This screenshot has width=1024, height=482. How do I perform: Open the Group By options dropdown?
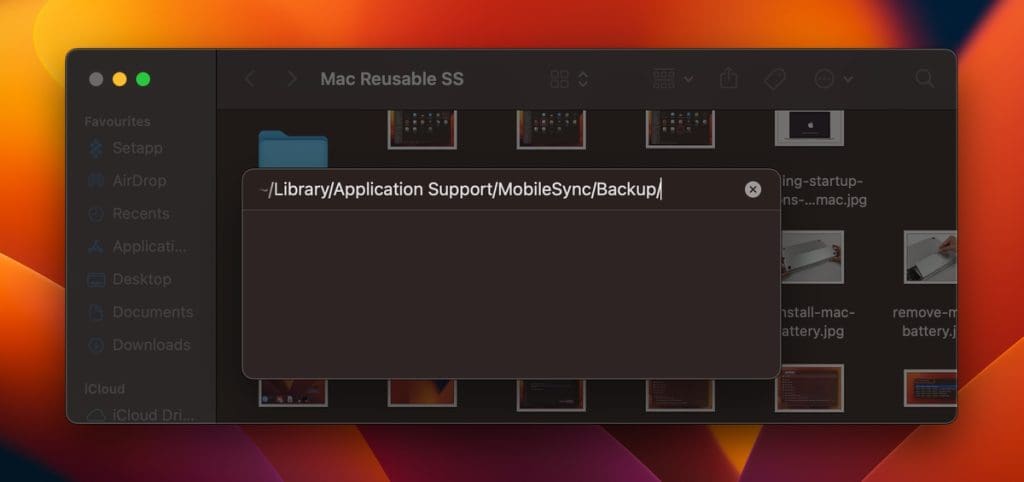pos(673,80)
